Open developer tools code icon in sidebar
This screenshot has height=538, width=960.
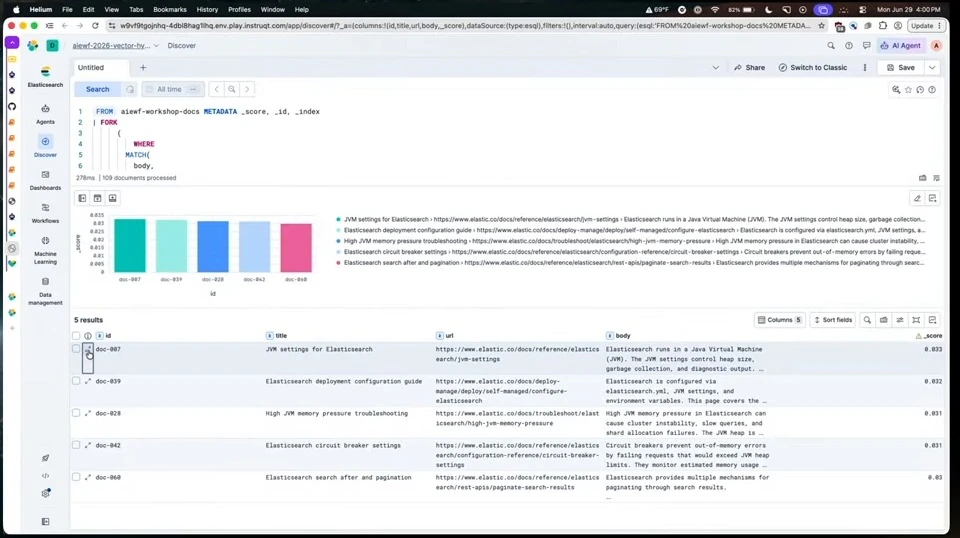45,476
